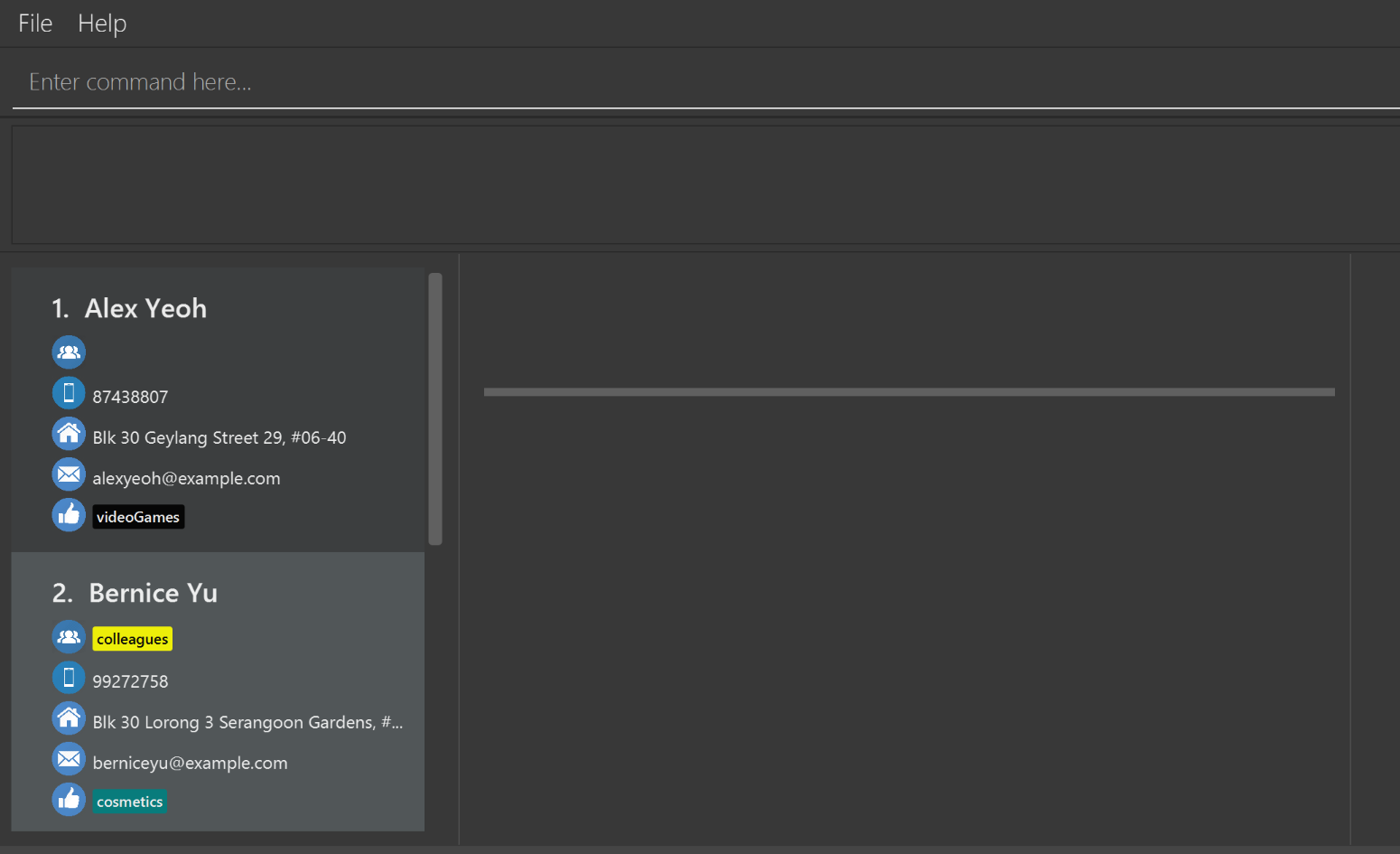The image size is (1400, 854).
Task: Click the contact list vertical scrollbar
Action: tap(435, 408)
